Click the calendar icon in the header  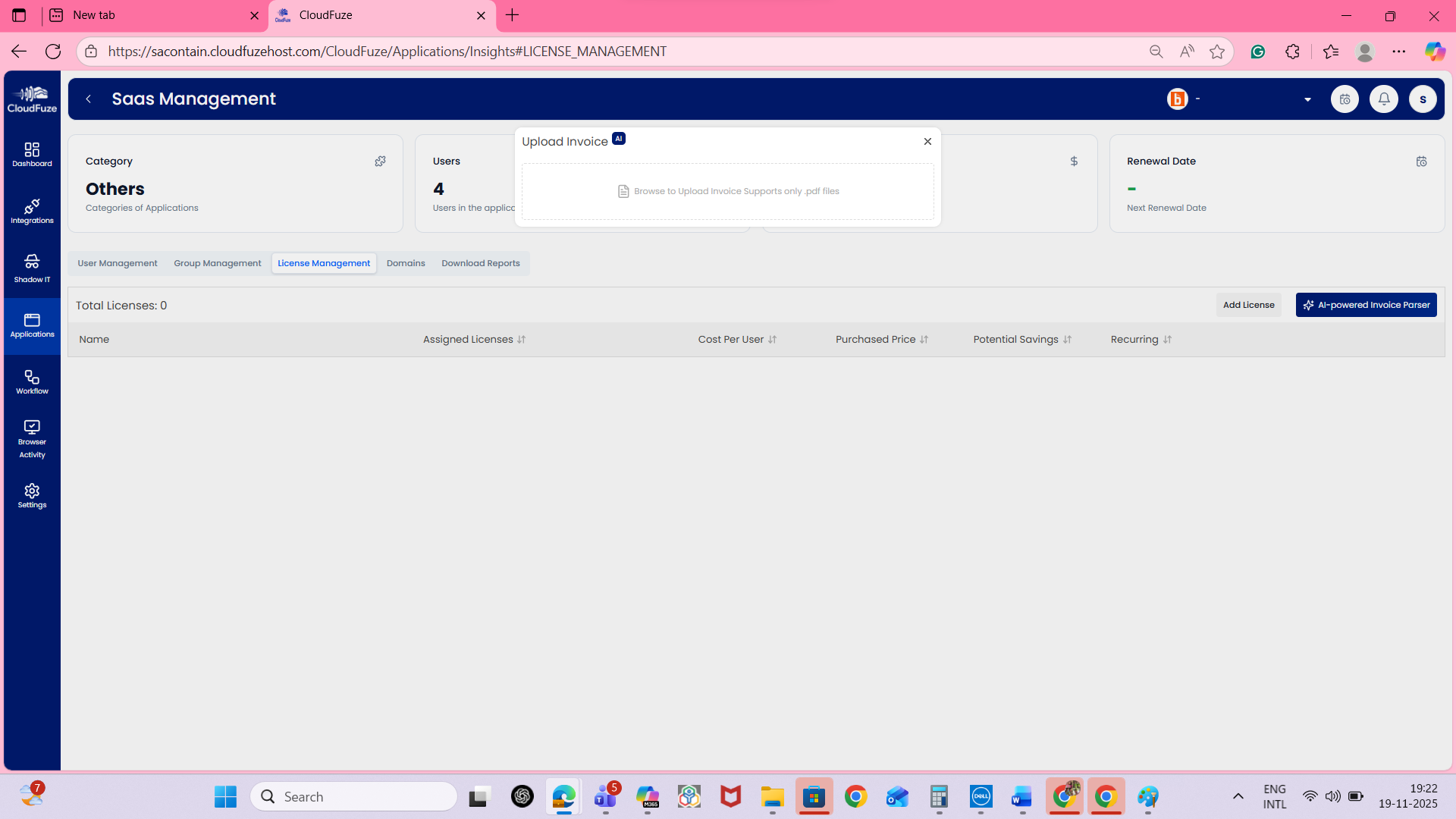click(1345, 99)
